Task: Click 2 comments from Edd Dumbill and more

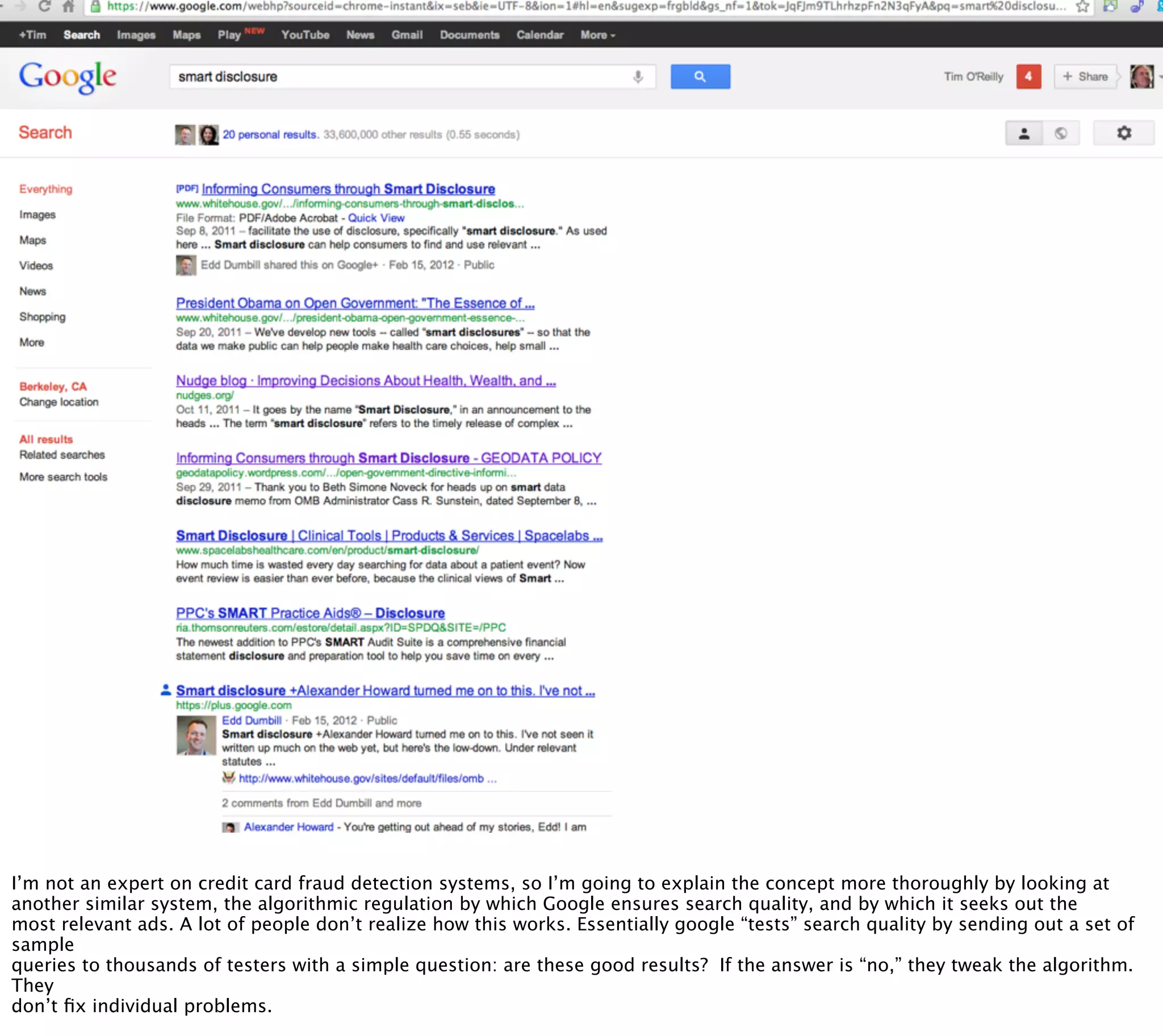Action: pos(321,803)
